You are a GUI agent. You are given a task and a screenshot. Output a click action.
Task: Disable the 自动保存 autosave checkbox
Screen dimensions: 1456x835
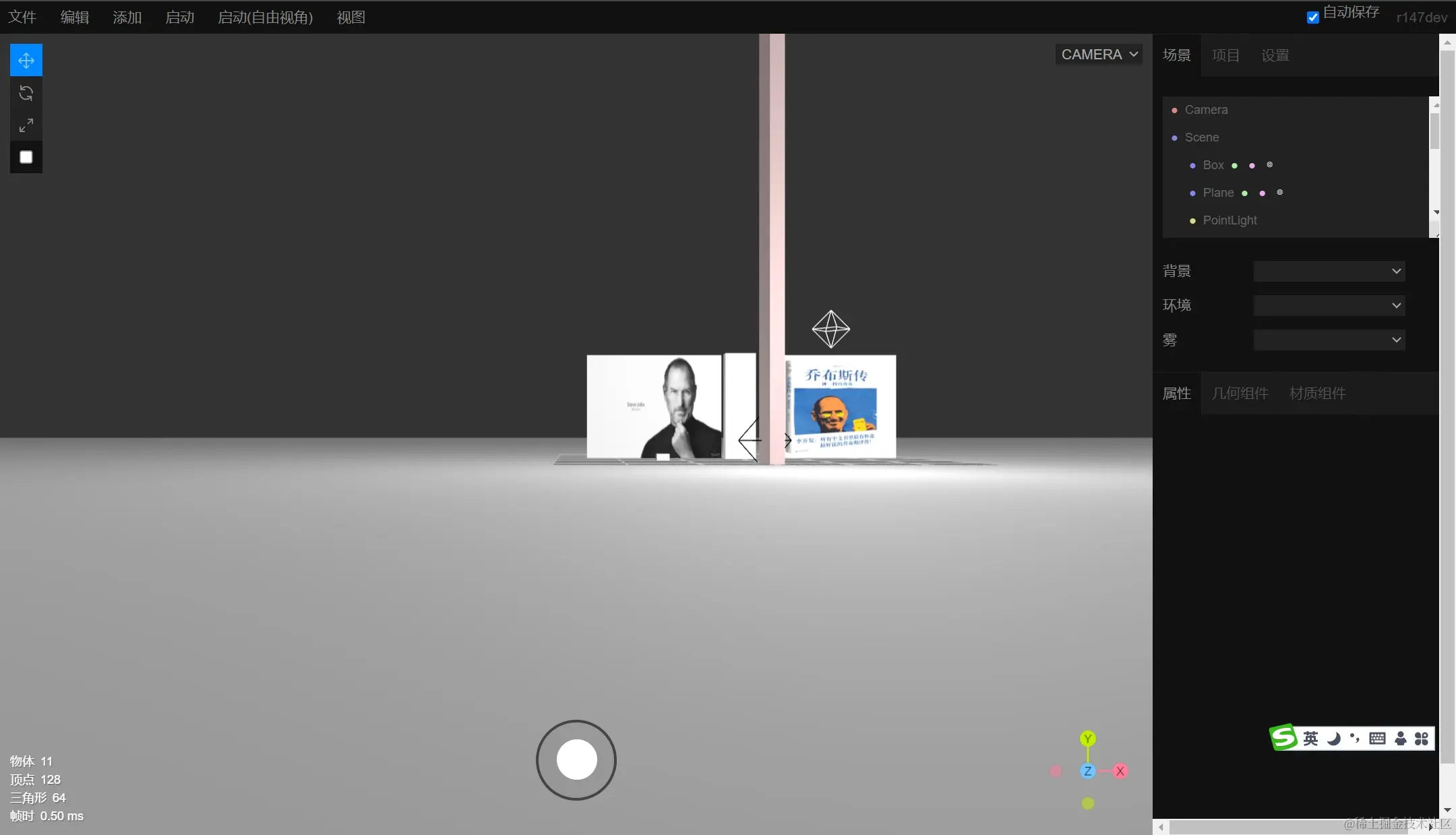(x=1312, y=18)
